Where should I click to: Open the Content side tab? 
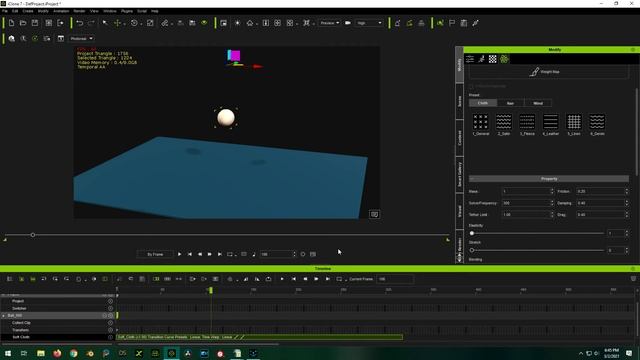pos(459,138)
